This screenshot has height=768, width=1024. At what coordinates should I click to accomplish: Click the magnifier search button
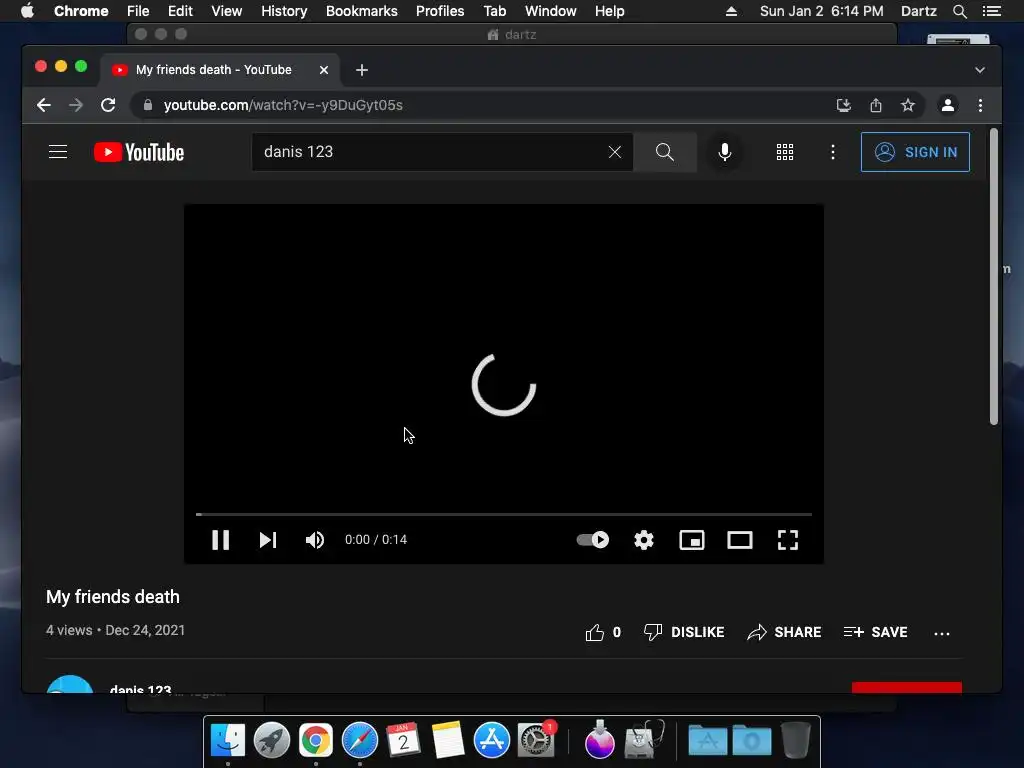pos(665,152)
